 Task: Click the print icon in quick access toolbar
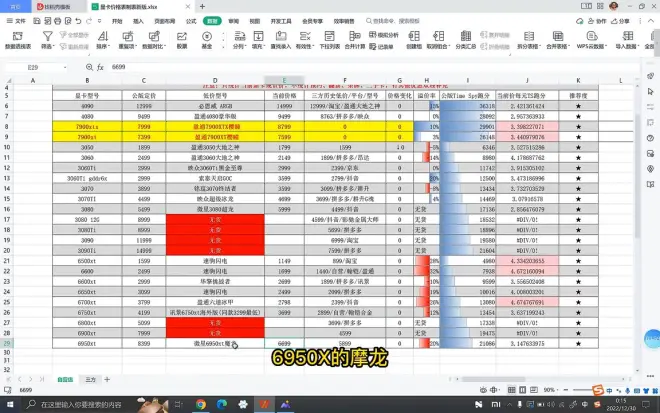click(58, 21)
